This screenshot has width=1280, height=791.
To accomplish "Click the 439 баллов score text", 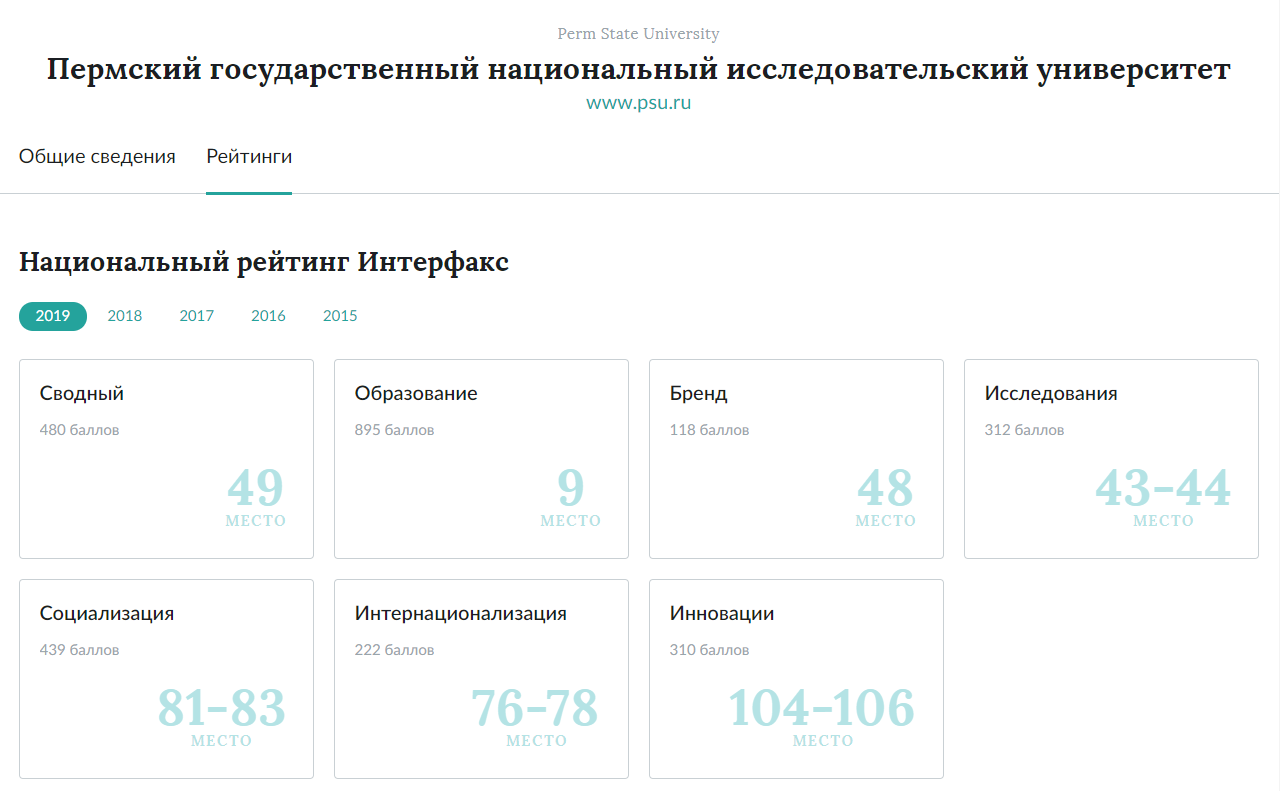I will click(79, 650).
